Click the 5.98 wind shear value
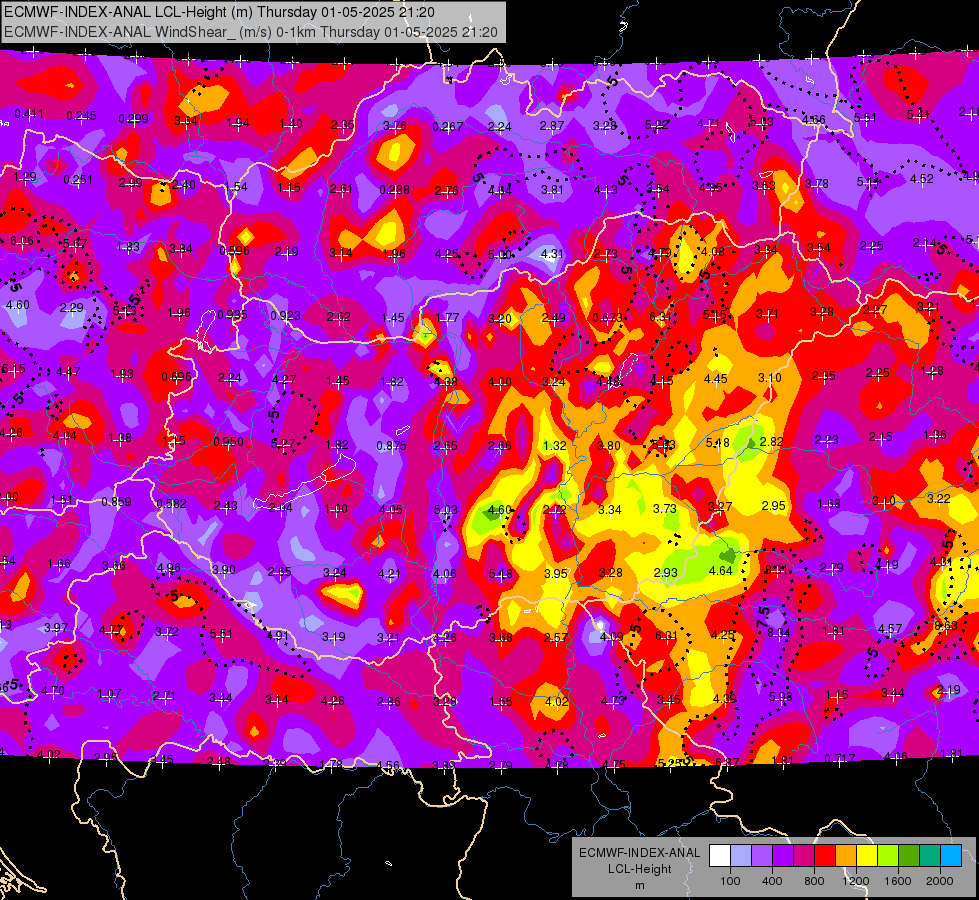This screenshot has width=979, height=900. [780, 696]
